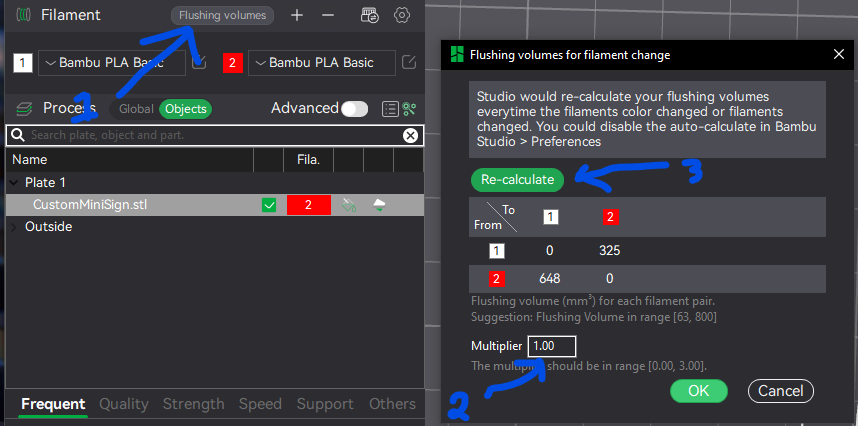Open filament 2 Bambu PLA Basic dropdown
The image size is (858, 426).
[321, 63]
